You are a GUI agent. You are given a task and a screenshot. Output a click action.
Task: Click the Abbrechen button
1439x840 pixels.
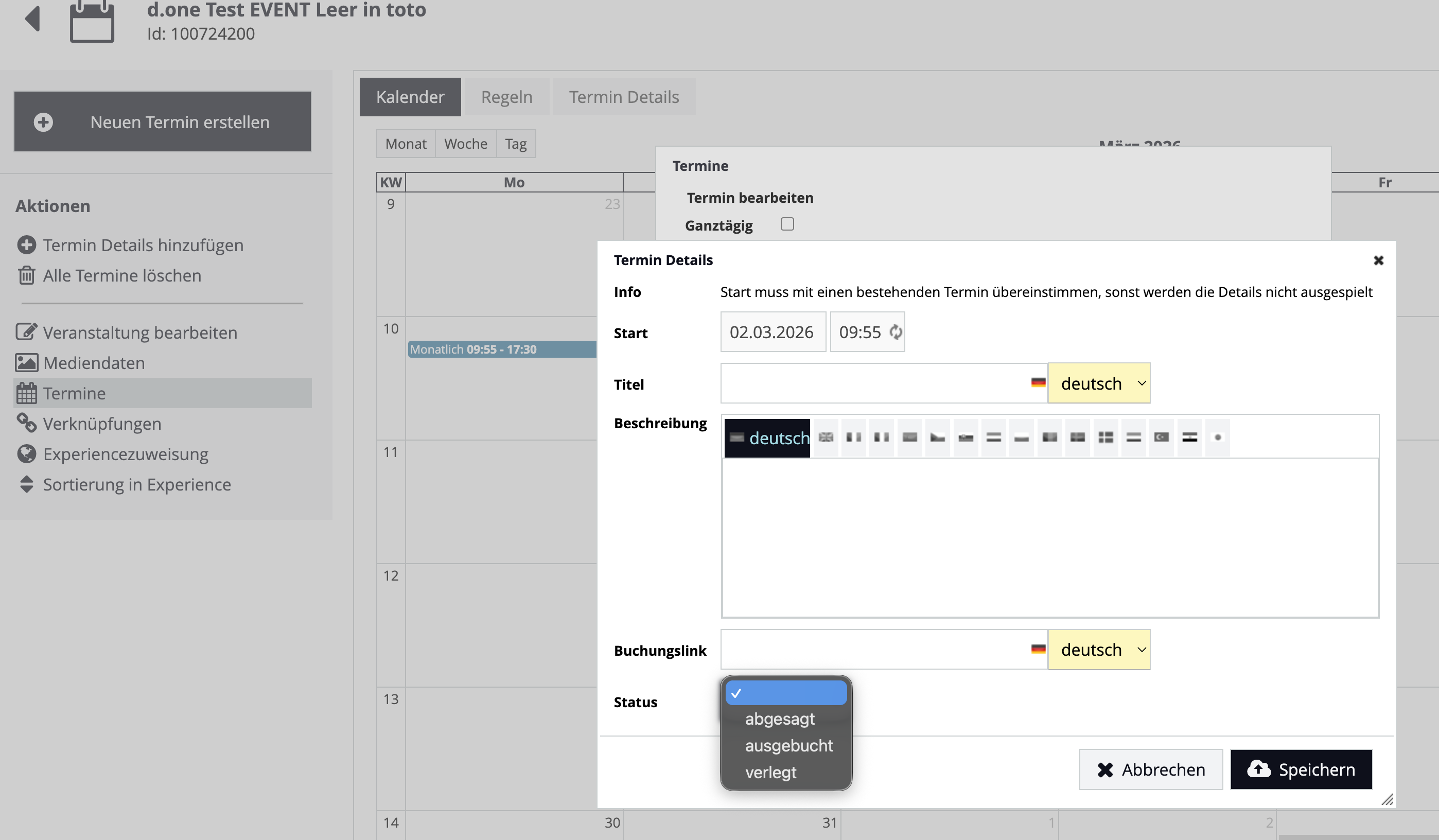(x=1151, y=770)
